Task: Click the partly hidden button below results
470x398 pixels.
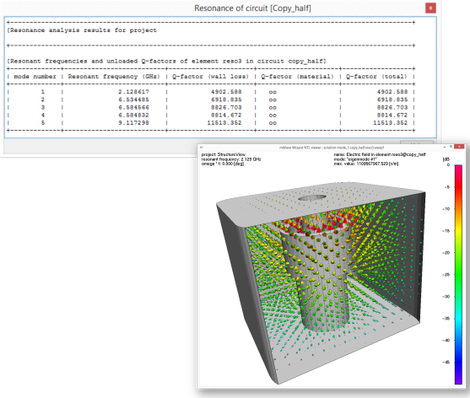Action: click(417, 142)
